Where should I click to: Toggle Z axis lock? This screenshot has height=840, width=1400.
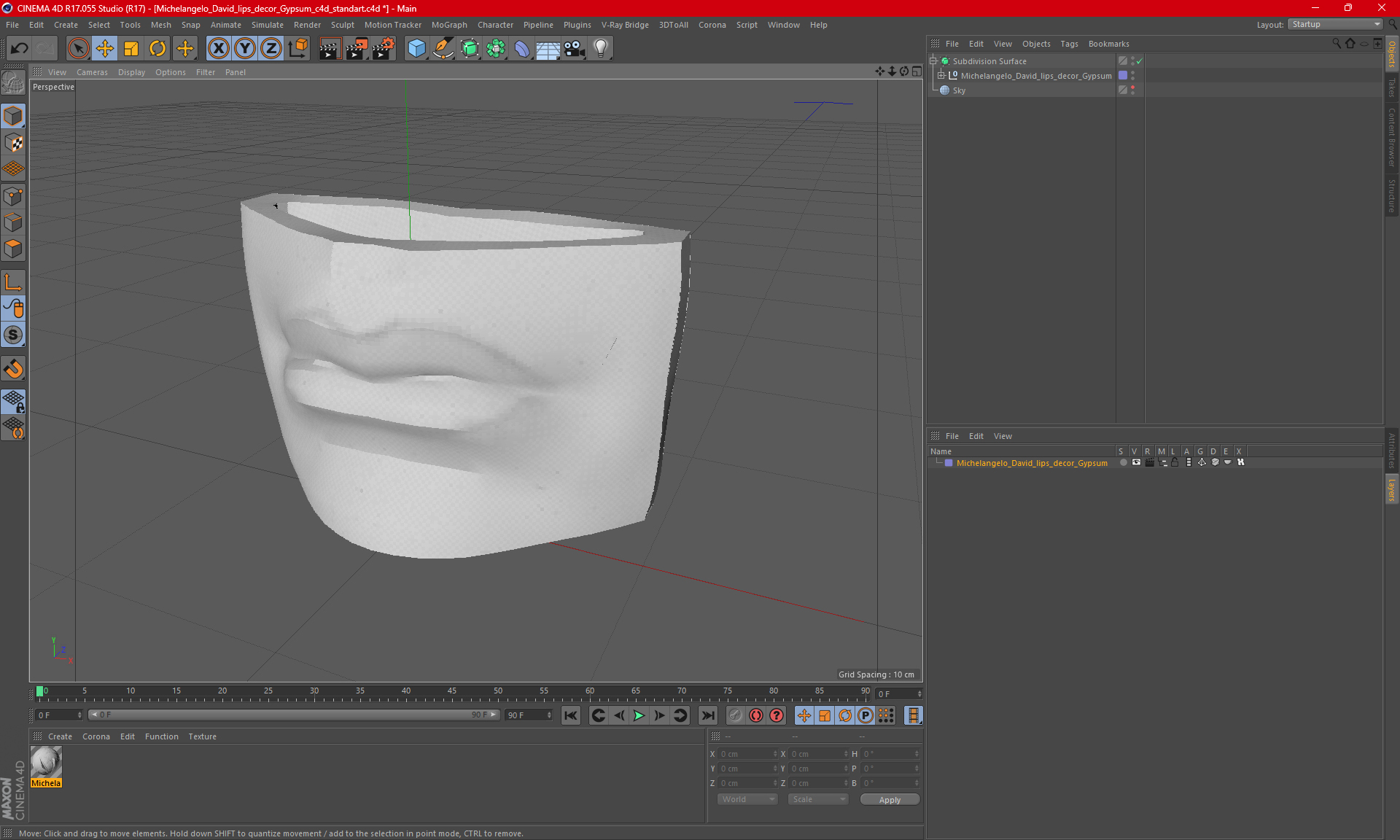[x=271, y=48]
